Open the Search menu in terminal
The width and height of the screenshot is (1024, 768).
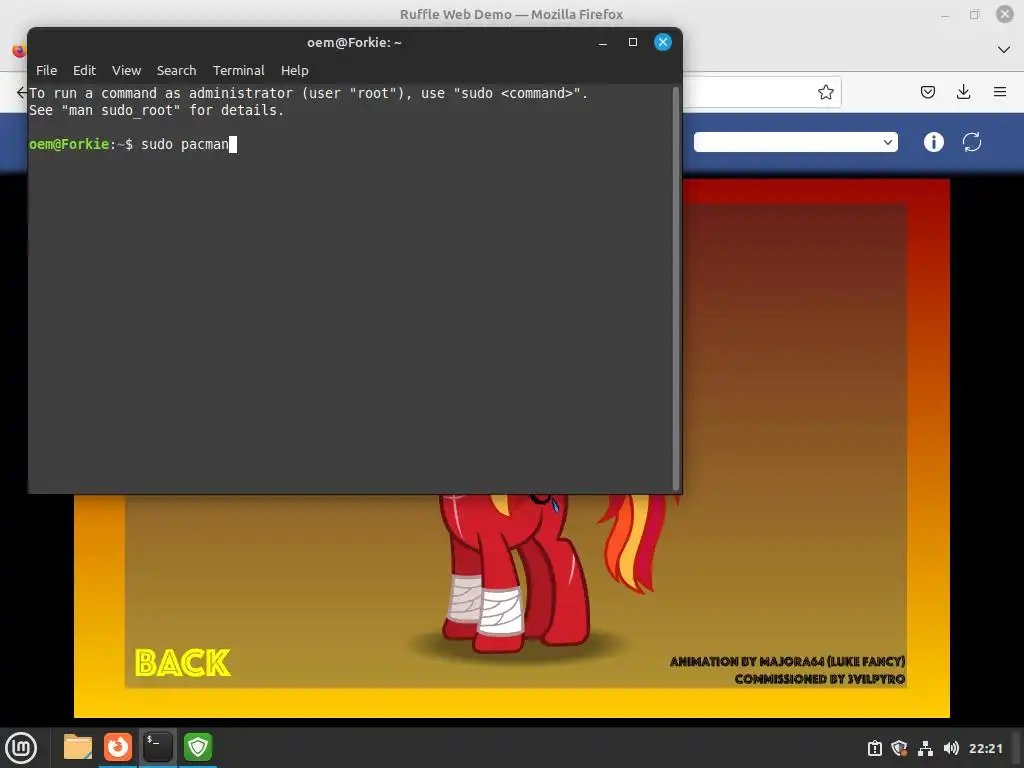[176, 71]
